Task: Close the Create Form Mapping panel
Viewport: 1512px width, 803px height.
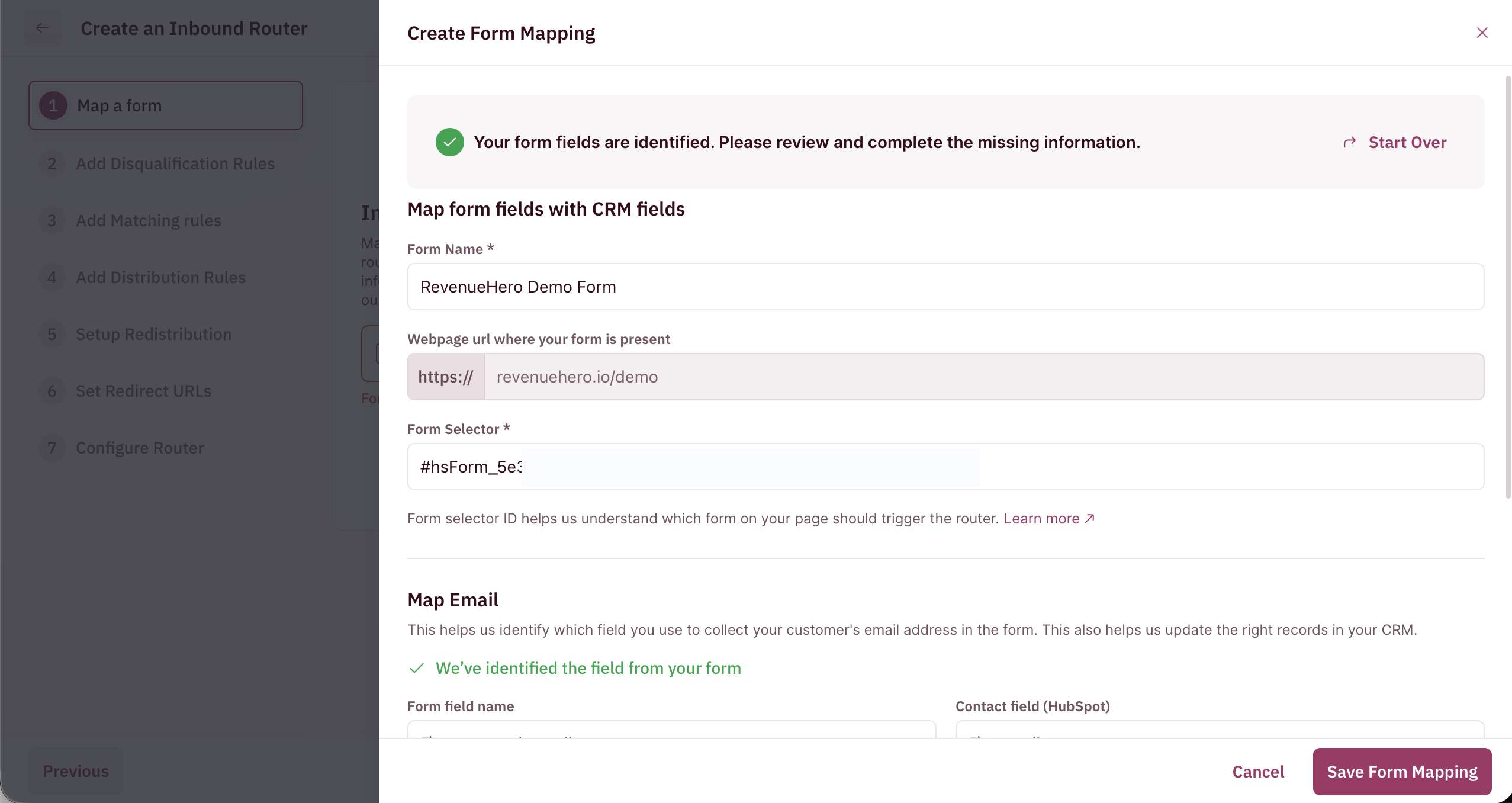Action: click(1482, 33)
